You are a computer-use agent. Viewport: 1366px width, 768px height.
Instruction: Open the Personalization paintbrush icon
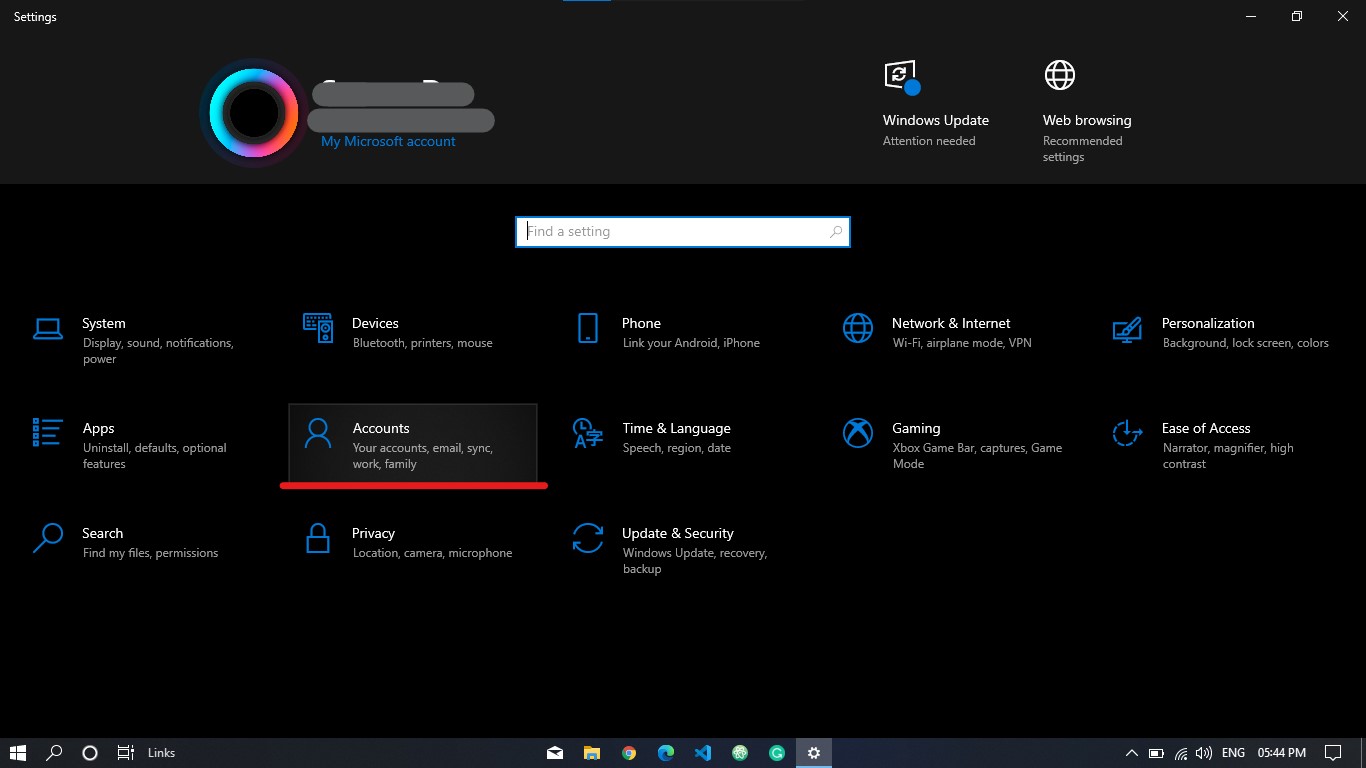[1127, 328]
